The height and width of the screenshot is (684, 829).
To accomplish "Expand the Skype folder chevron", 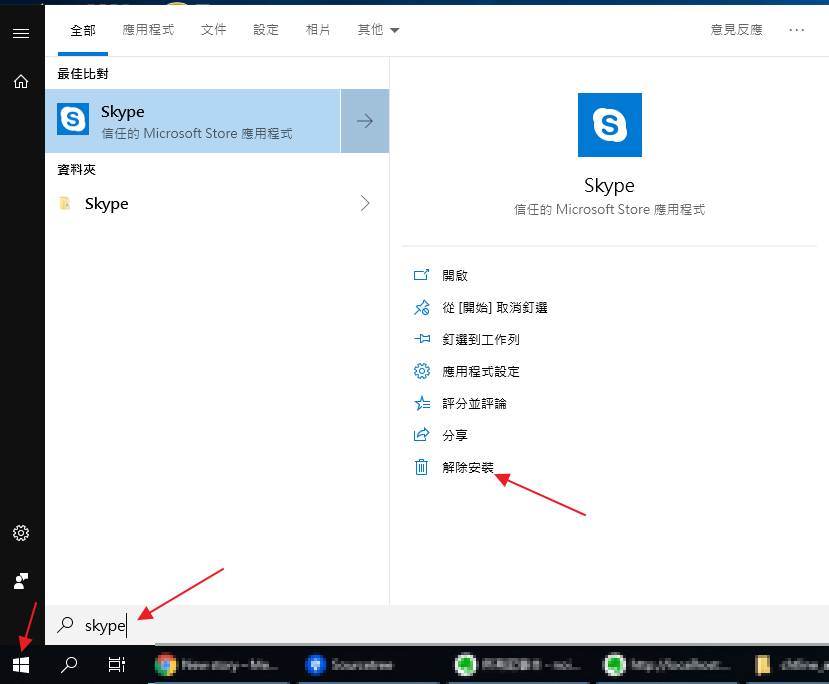I will [365, 203].
